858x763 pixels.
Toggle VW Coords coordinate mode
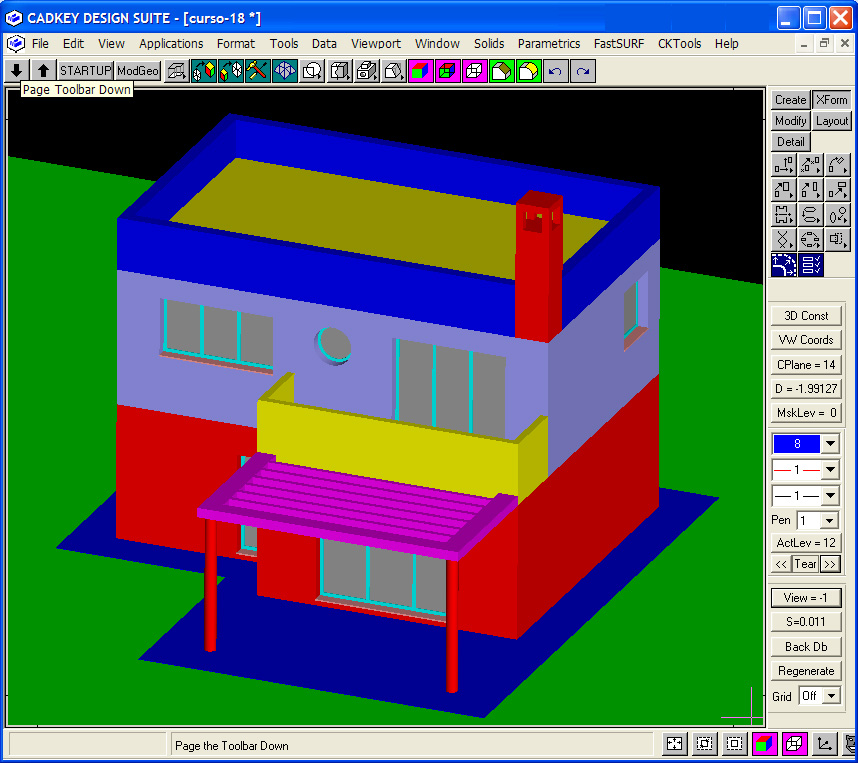click(x=805, y=340)
